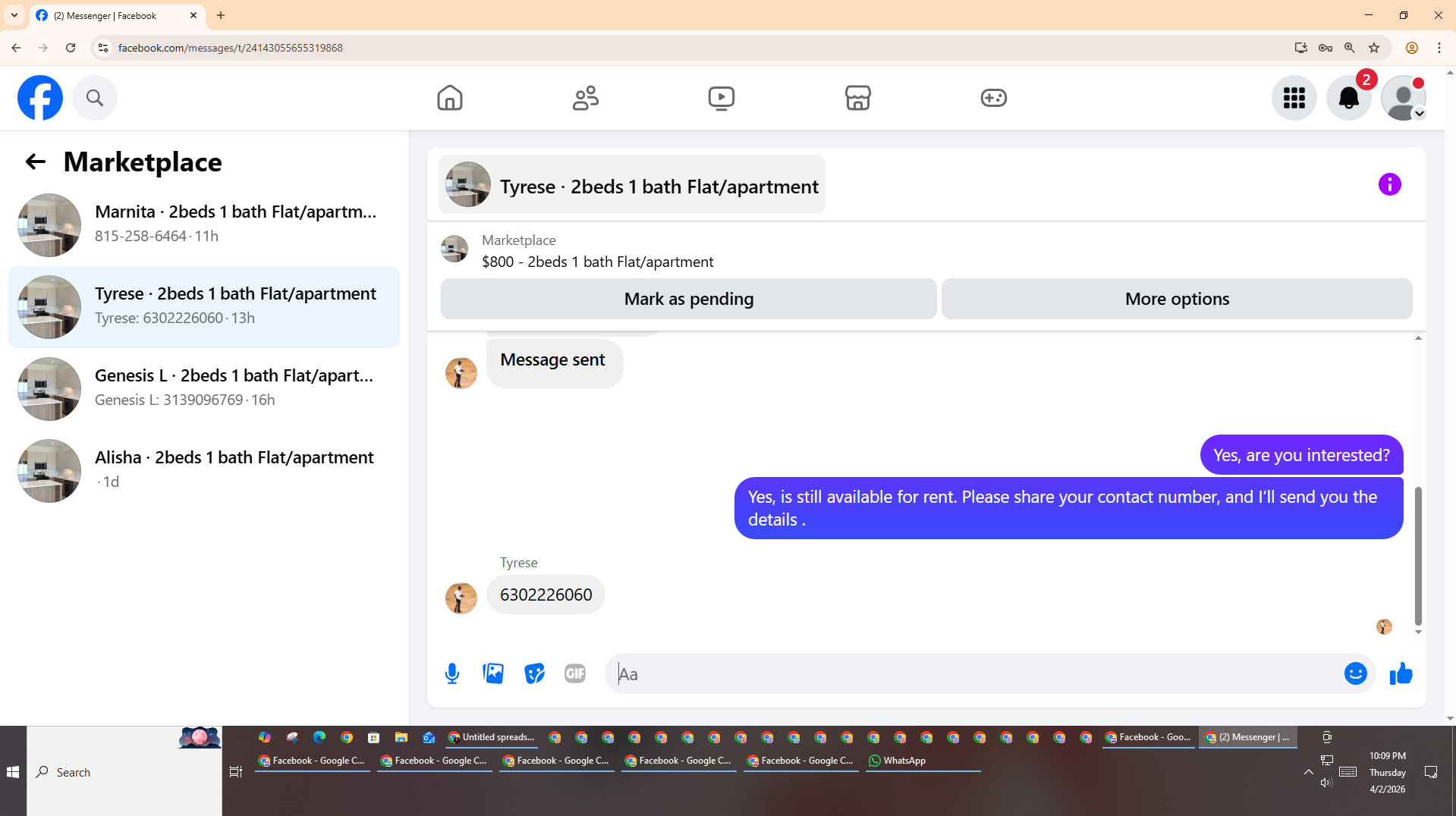The width and height of the screenshot is (1456, 816).
Task: Open the Marketplace storefront icon in top navigation
Action: 858,98
